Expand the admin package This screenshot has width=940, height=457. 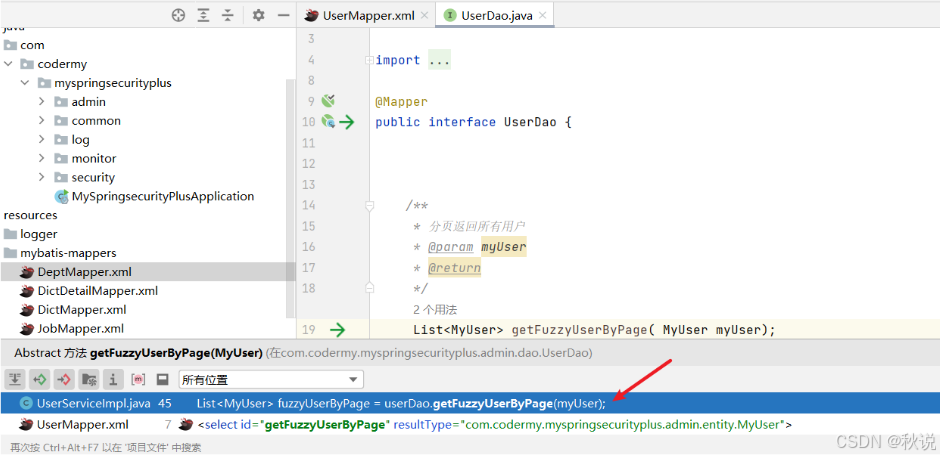click(41, 102)
